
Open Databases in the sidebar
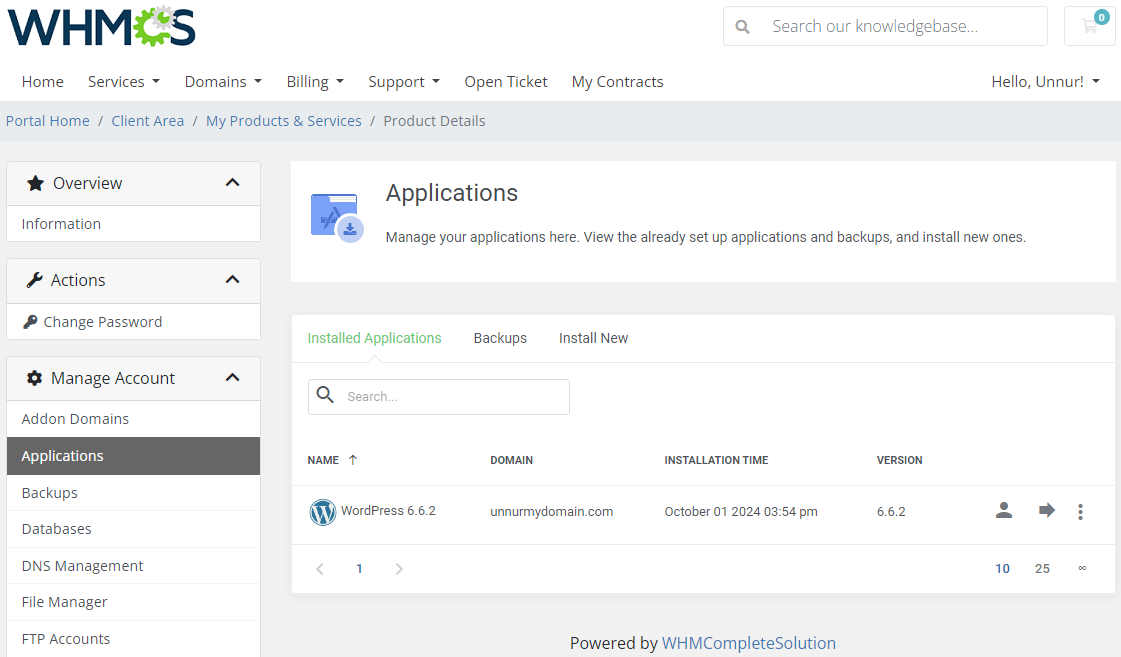coord(134,529)
